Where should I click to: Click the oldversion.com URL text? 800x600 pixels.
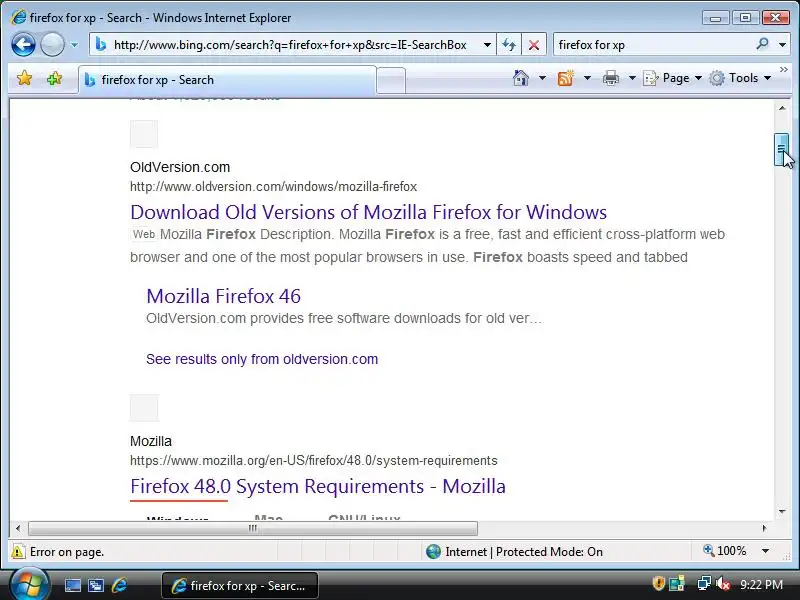[273, 187]
